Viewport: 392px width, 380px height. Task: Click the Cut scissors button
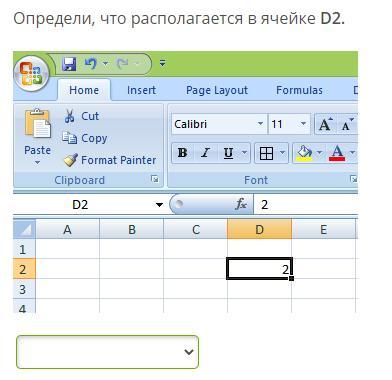pyautogui.click(x=82, y=116)
